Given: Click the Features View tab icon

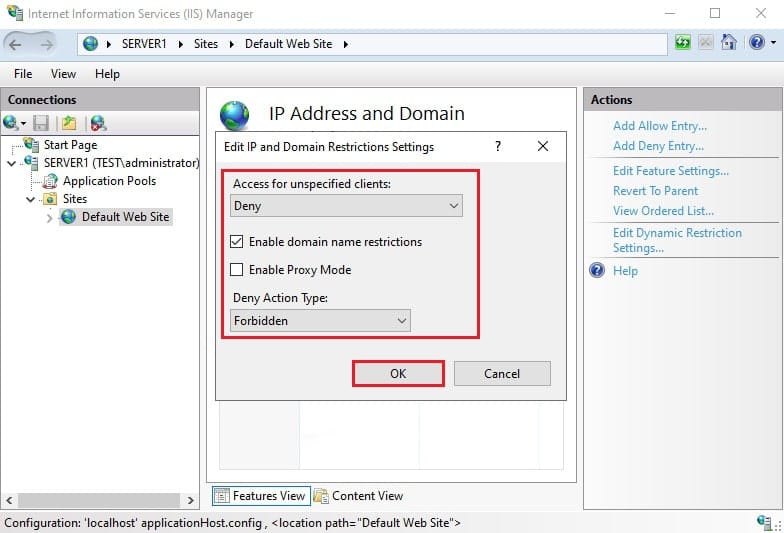Looking at the screenshot, I should (222, 496).
